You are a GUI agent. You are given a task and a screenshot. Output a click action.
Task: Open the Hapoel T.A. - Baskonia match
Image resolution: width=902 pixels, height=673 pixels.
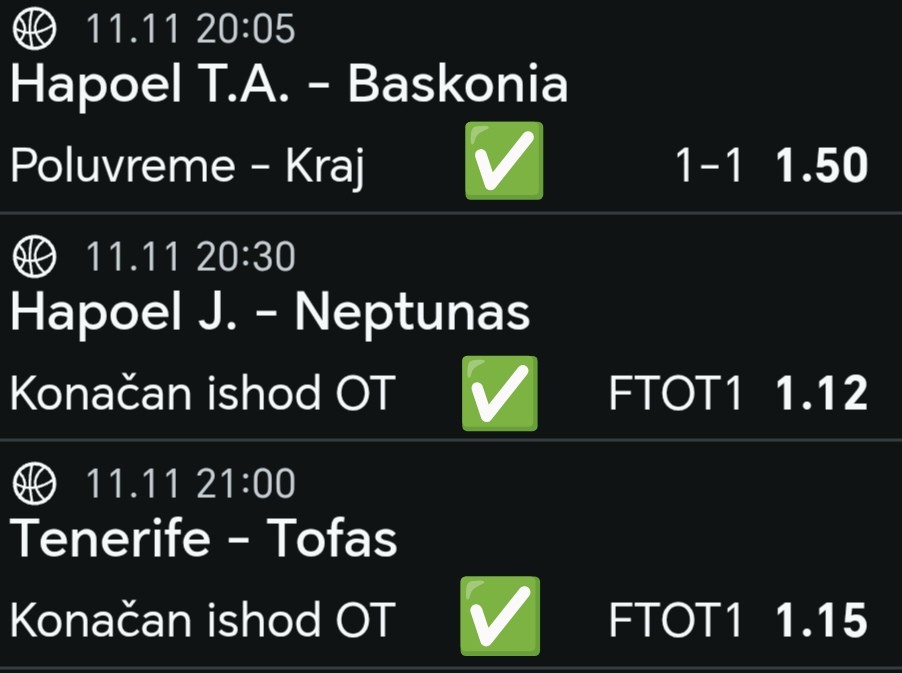[289, 85]
